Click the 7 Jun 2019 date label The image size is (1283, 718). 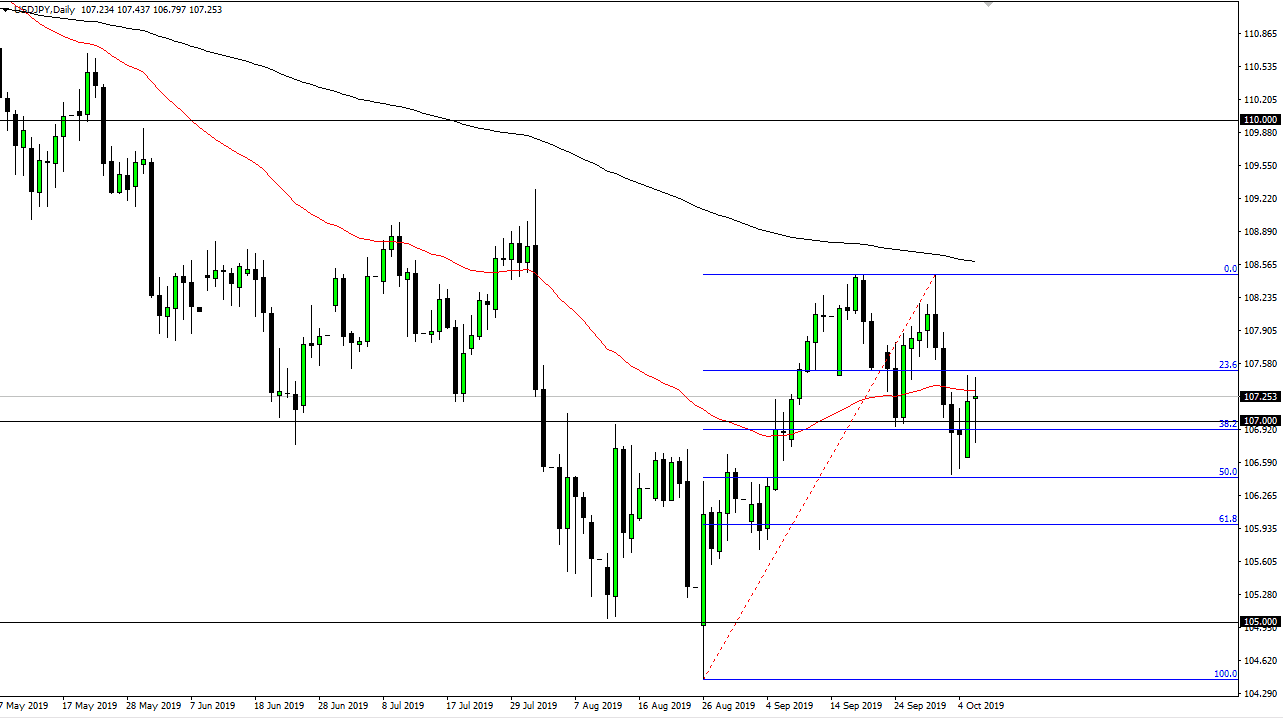[x=213, y=706]
